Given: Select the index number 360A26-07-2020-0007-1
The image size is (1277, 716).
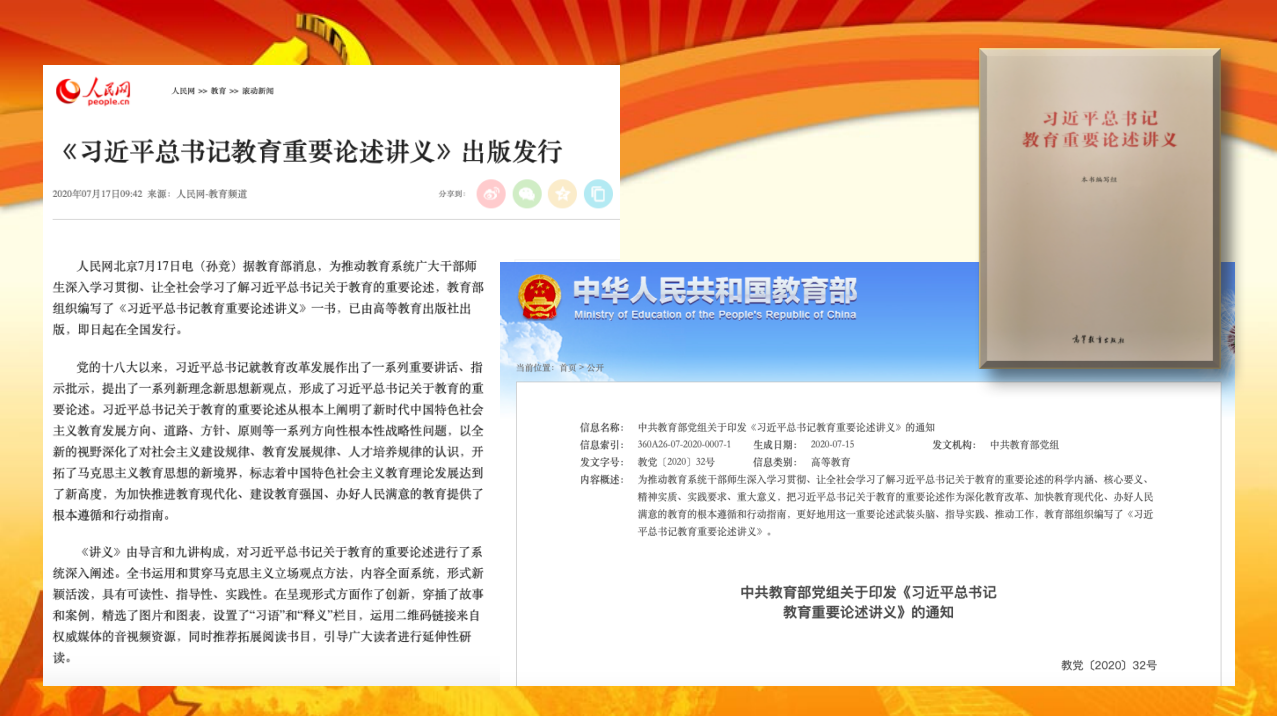Looking at the screenshot, I should tap(684, 445).
